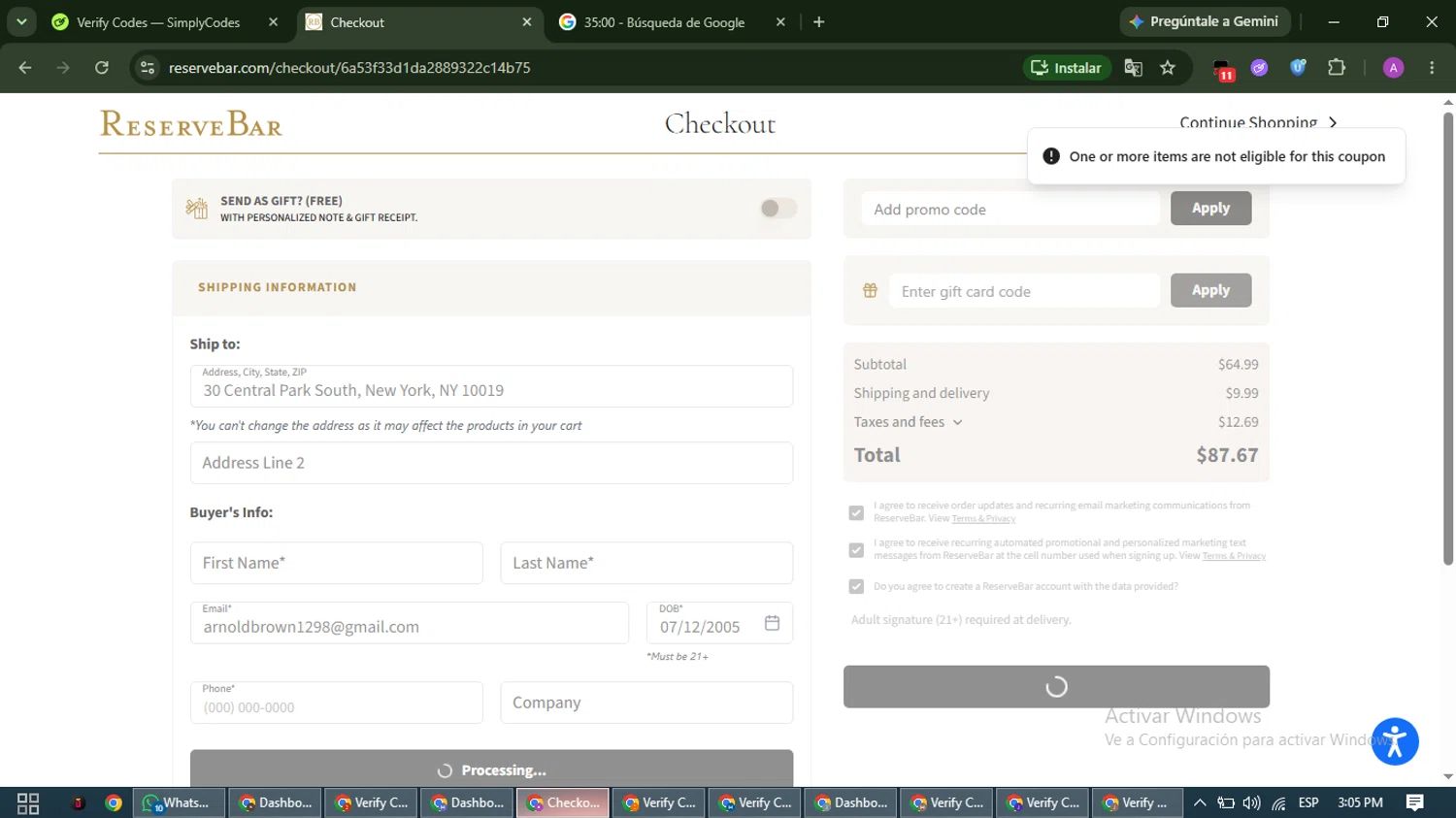Switch to the Verify Codes SimplyCodes tab
1456x818 pixels.
(159, 21)
